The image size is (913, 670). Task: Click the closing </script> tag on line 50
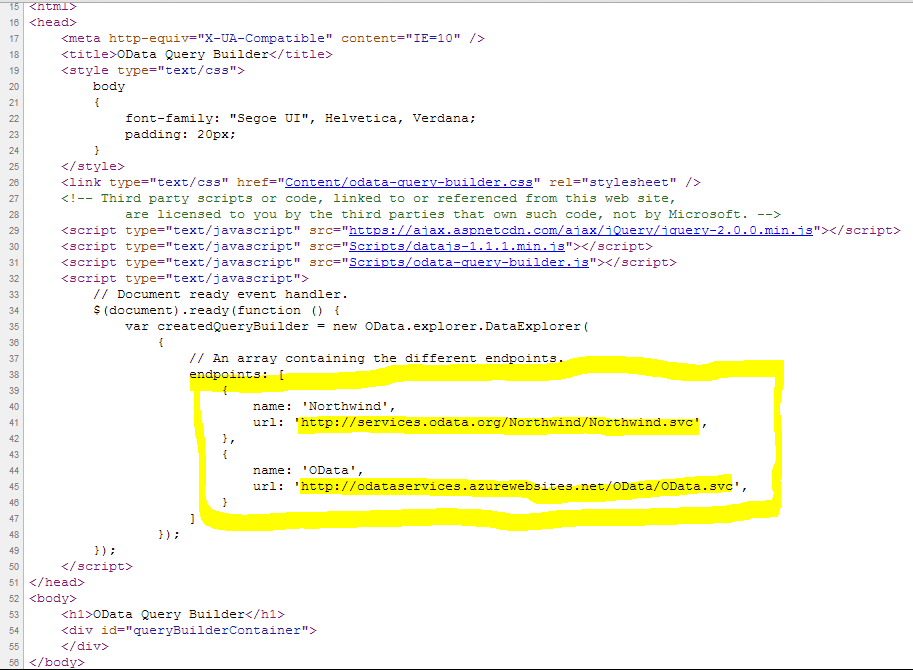point(97,566)
